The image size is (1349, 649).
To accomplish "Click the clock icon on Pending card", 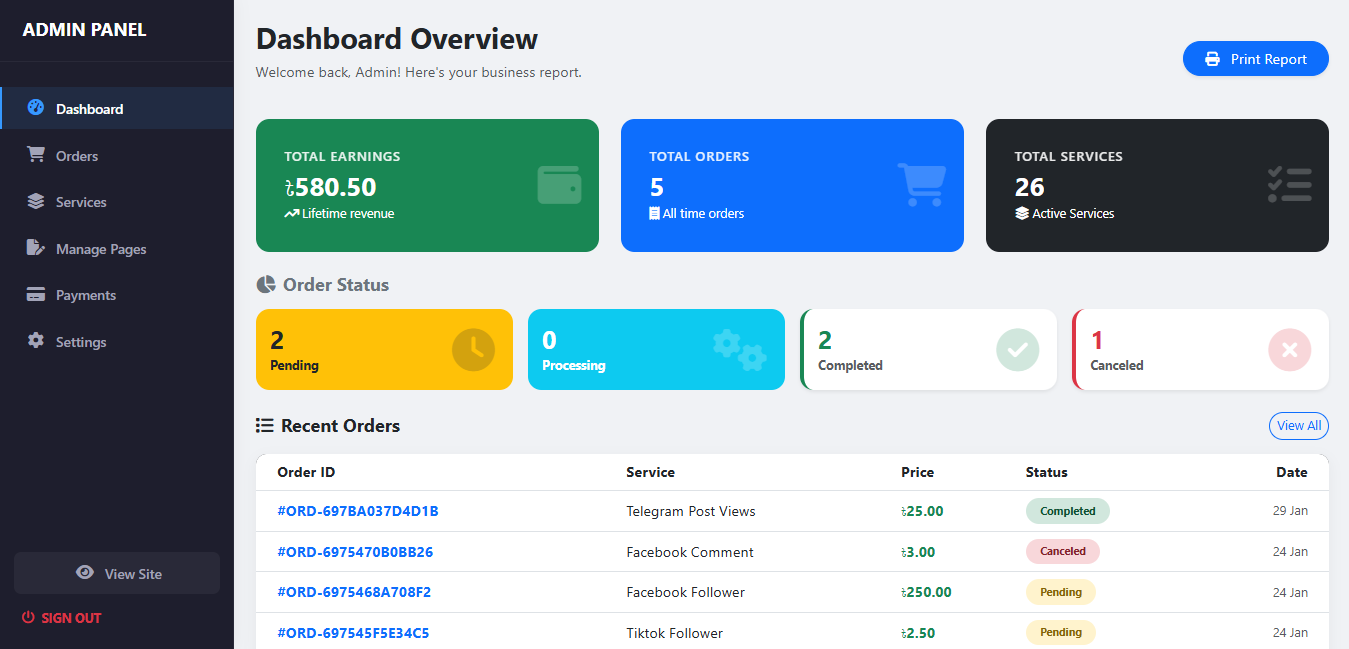I will [x=473, y=349].
